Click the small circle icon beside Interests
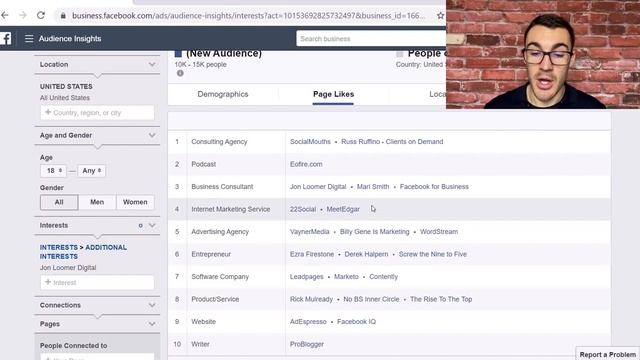640x360 pixels. click(x=140, y=225)
